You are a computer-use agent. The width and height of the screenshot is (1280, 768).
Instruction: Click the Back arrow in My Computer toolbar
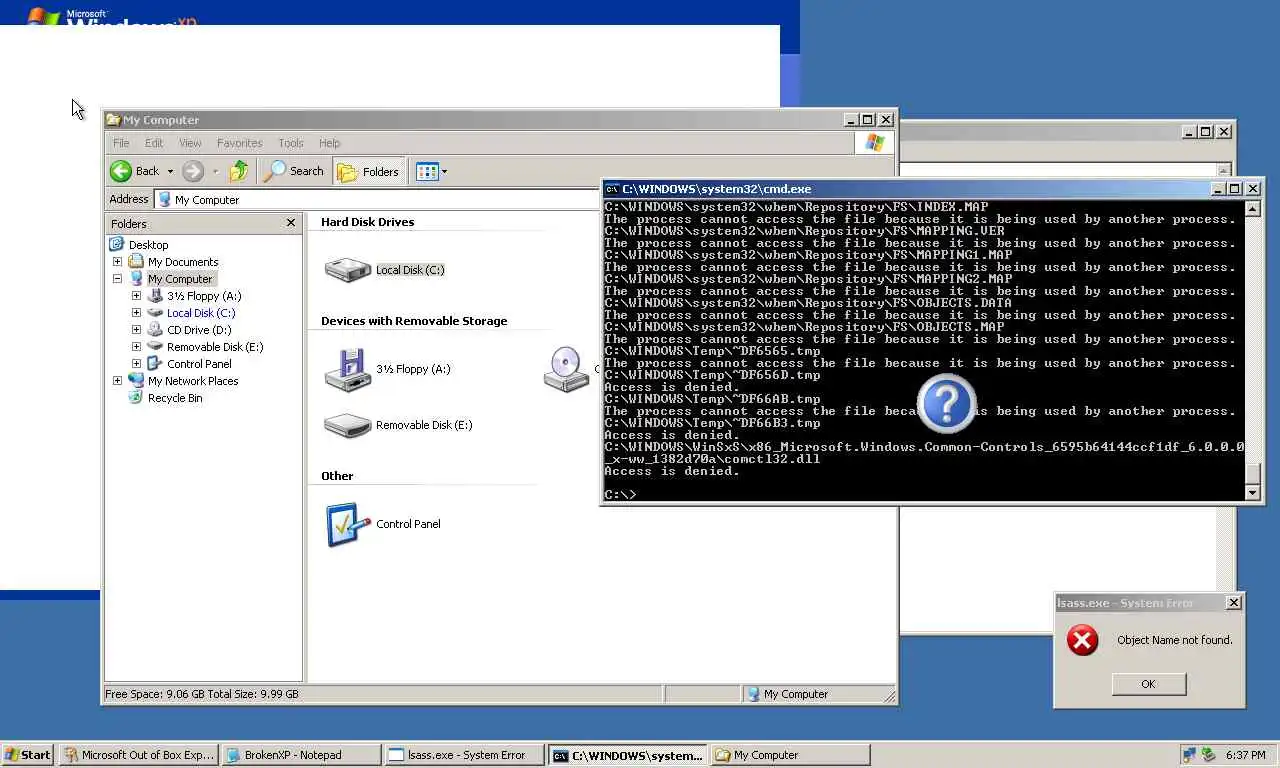tap(121, 171)
